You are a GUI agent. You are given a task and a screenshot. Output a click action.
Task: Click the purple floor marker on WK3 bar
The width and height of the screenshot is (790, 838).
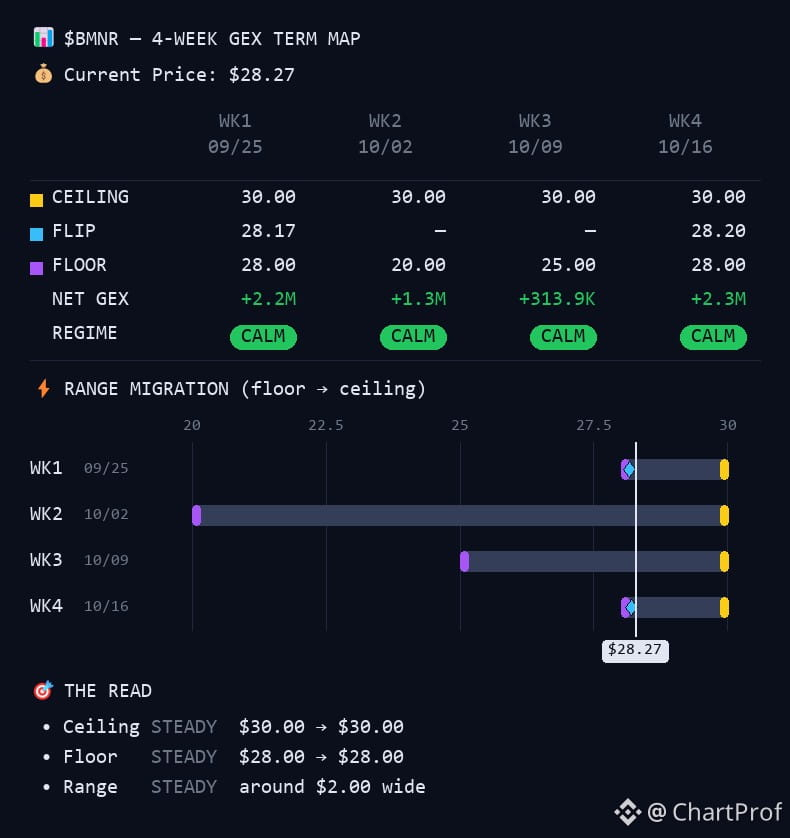coord(464,561)
